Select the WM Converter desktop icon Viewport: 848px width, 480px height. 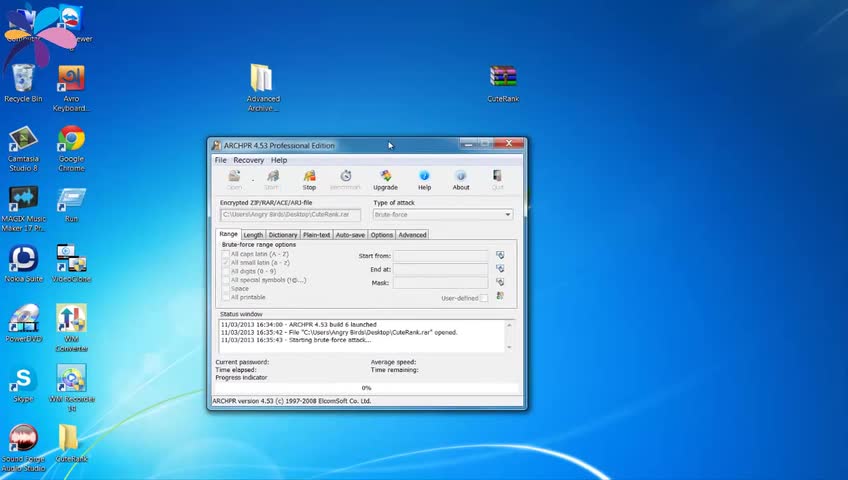tap(71, 318)
